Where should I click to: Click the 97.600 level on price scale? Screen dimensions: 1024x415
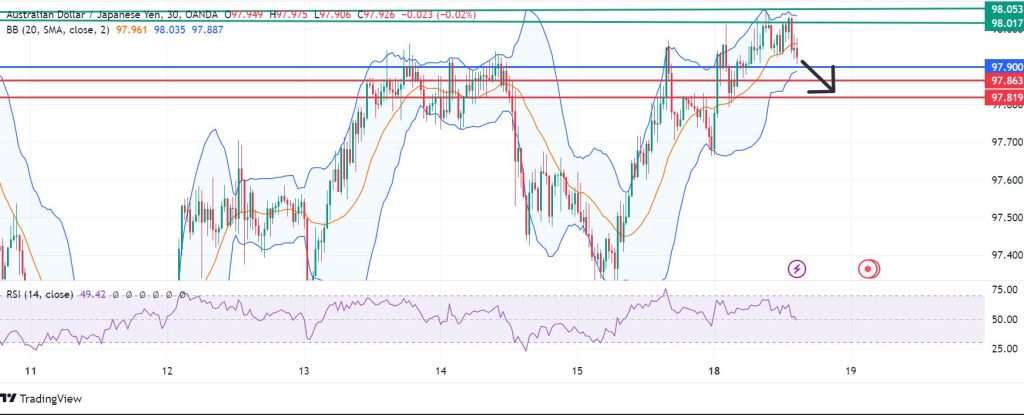pyautogui.click(x=1002, y=180)
